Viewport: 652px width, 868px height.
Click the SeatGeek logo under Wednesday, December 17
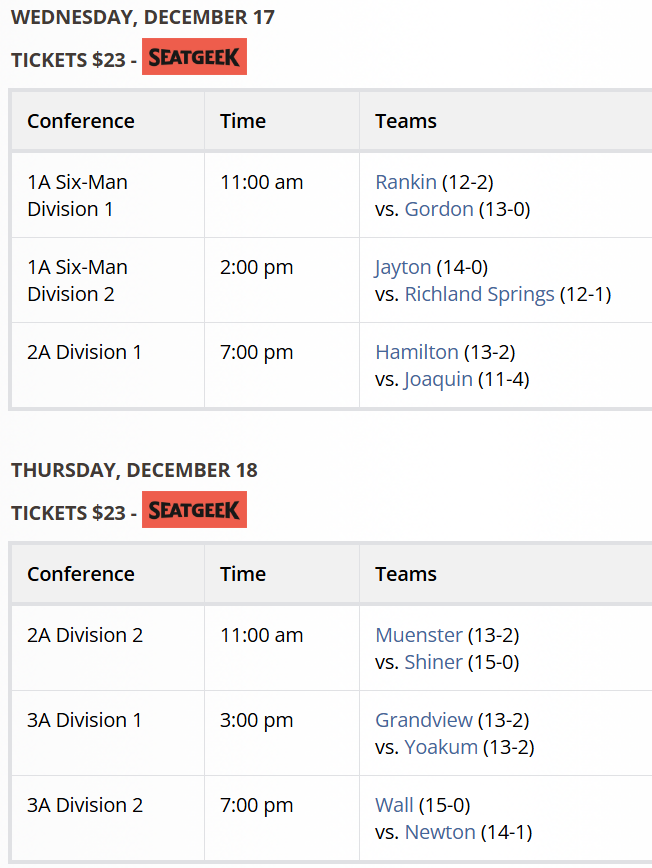(194, 57)
